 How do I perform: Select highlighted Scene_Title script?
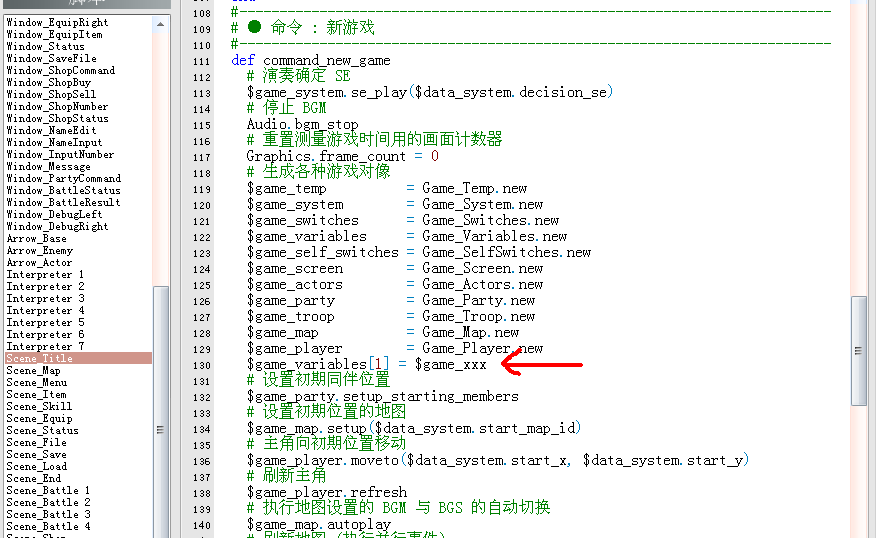pos(78,358)
